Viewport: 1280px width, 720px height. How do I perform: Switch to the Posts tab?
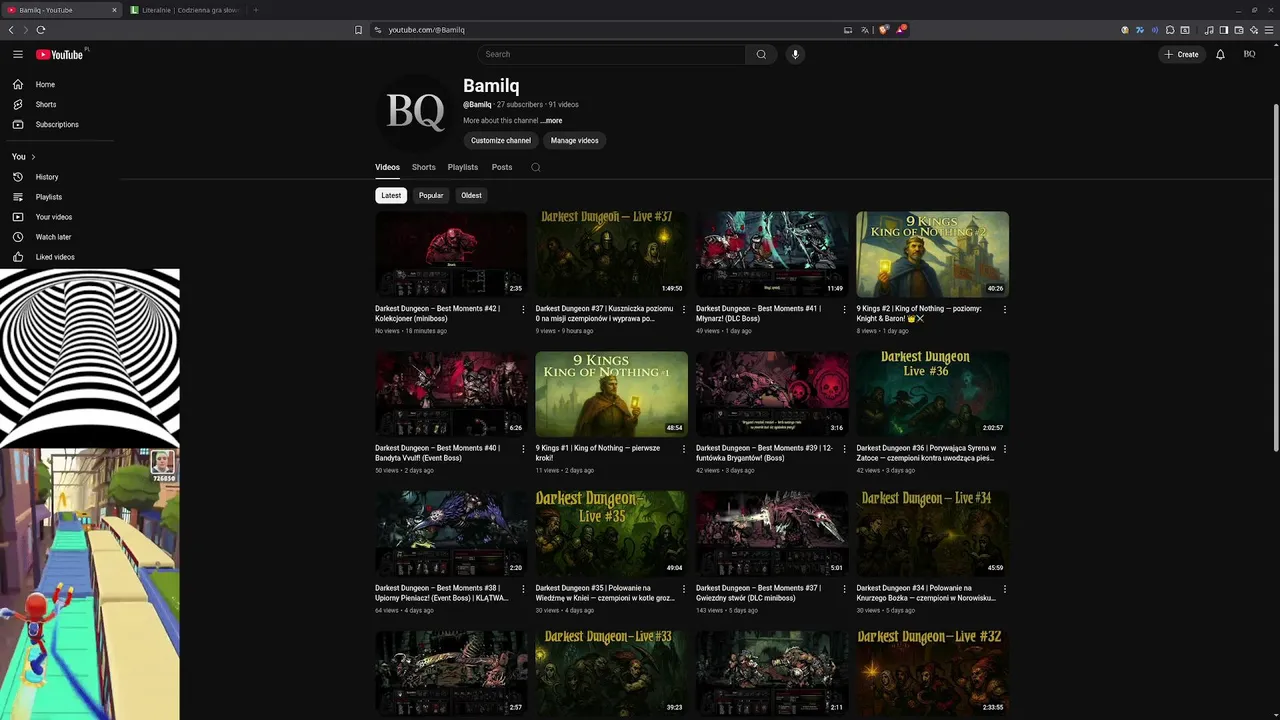(x=502, y=167)
